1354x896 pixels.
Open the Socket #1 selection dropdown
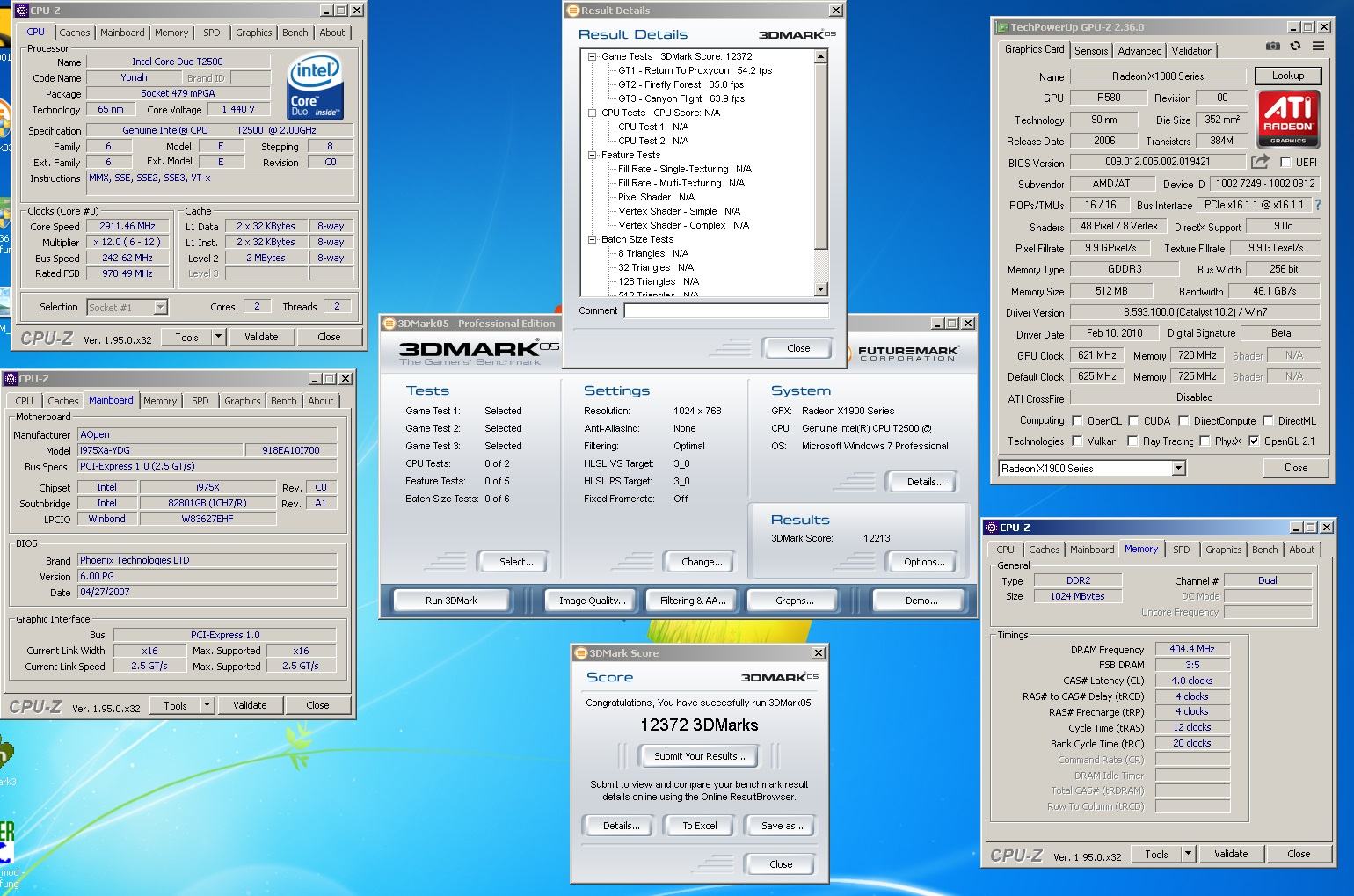[x=160, y=307]
